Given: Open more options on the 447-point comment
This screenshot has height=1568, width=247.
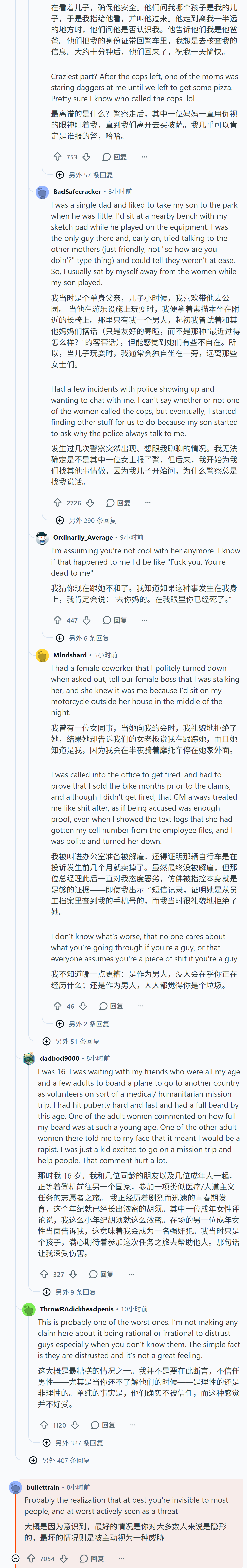Looking at the screenshot, I should click(145, 620).
